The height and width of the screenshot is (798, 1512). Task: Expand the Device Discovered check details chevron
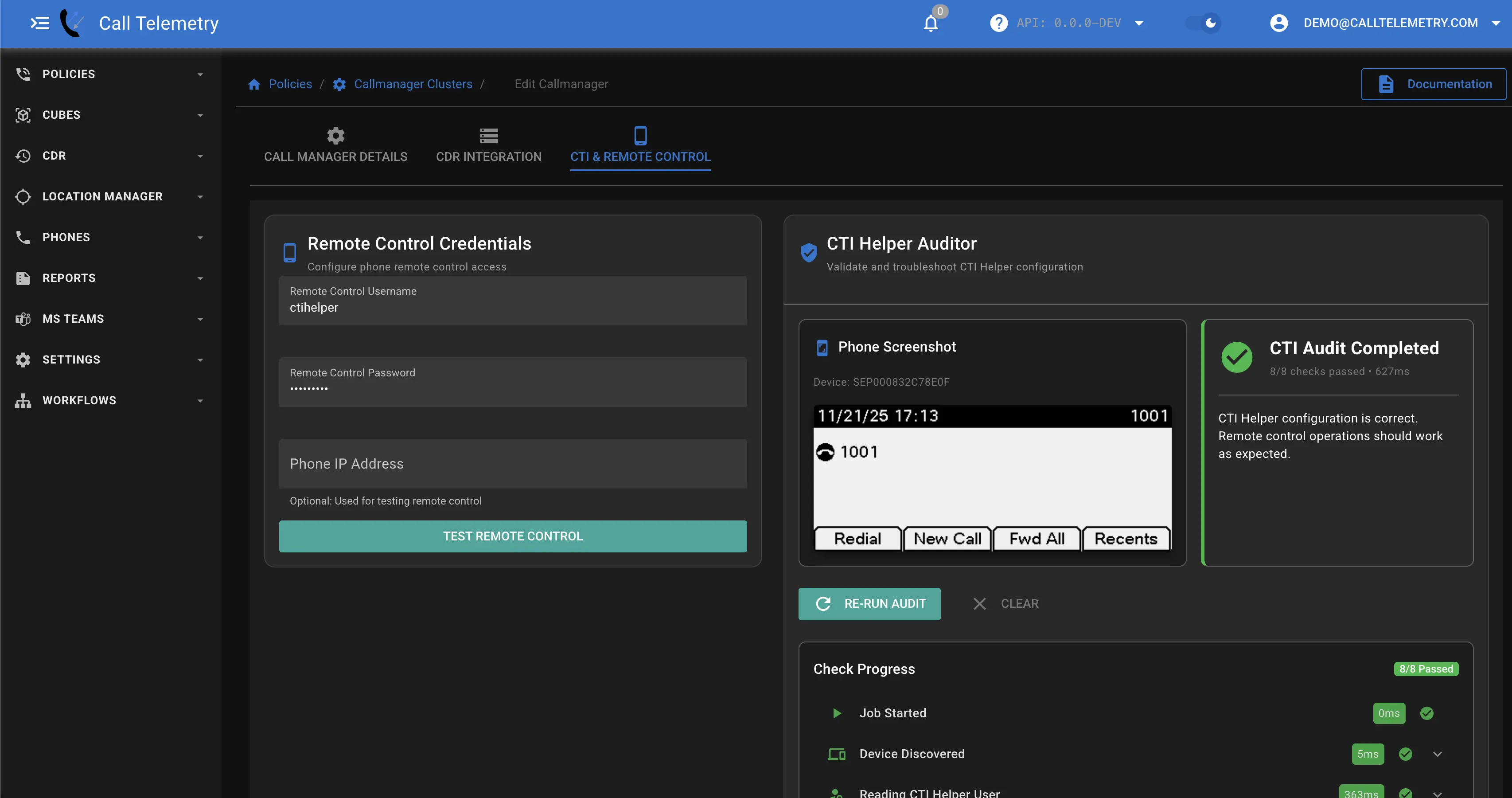[1437, 754]
